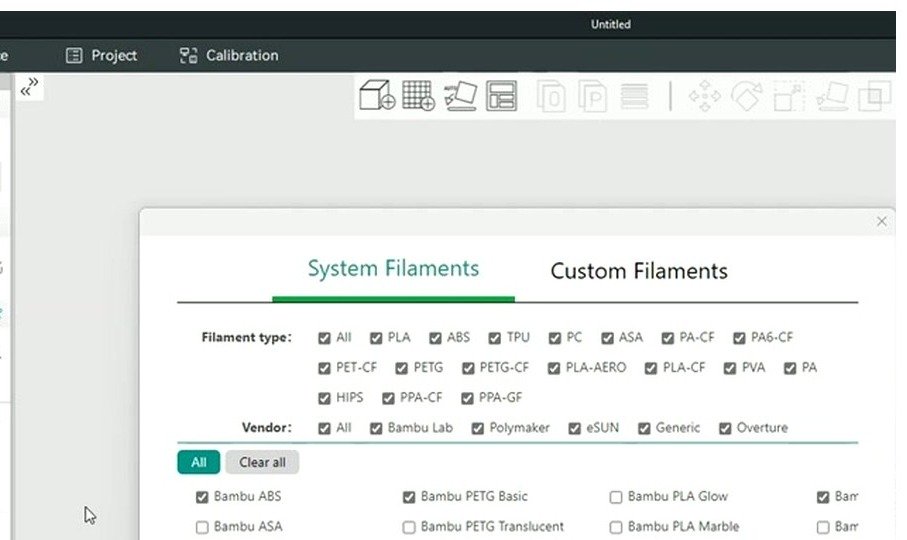The height and width of the screenshot is (540, 907).
Task: Select the Move tool icon
Action: click(x=705, y=96)
